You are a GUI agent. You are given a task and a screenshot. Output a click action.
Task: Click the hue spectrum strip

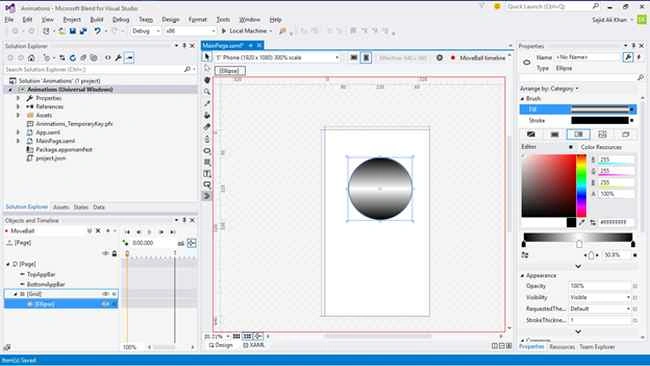tap(582, 186)
